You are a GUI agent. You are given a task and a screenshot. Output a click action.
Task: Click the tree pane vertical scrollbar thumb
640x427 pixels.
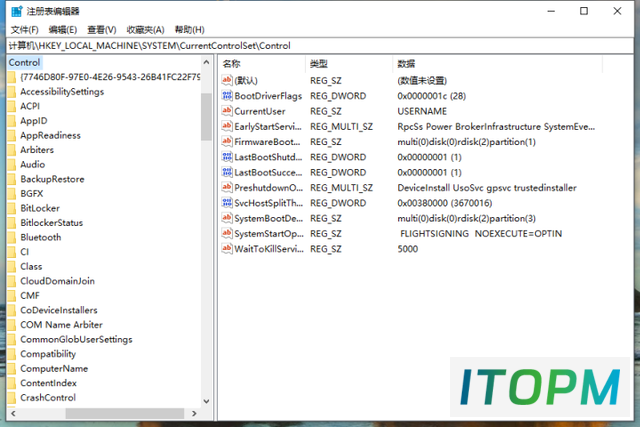point(206,117)
